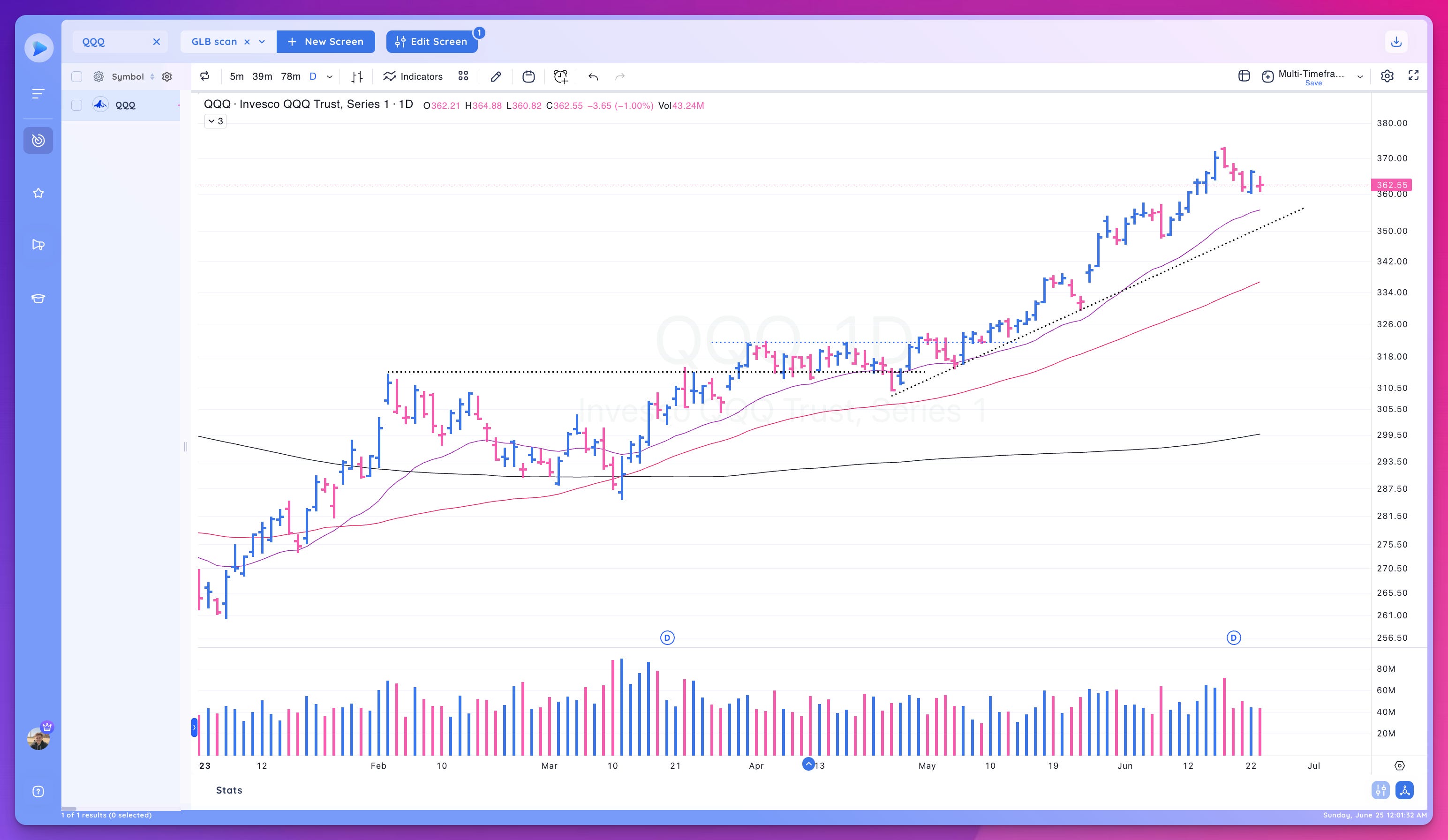Viewport: 1448px width, 840px height.
Task: Open the Indicators menu
Action: (x=413, y=76)
